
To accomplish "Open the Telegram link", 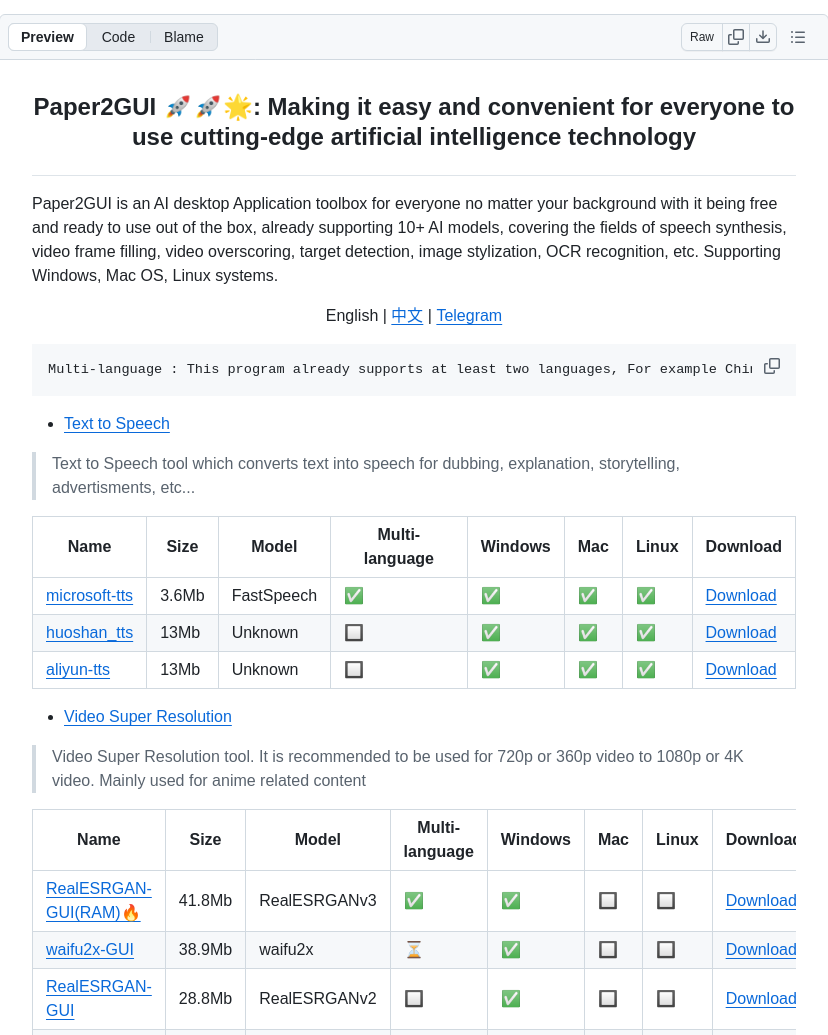I will [x=469, y=316].
